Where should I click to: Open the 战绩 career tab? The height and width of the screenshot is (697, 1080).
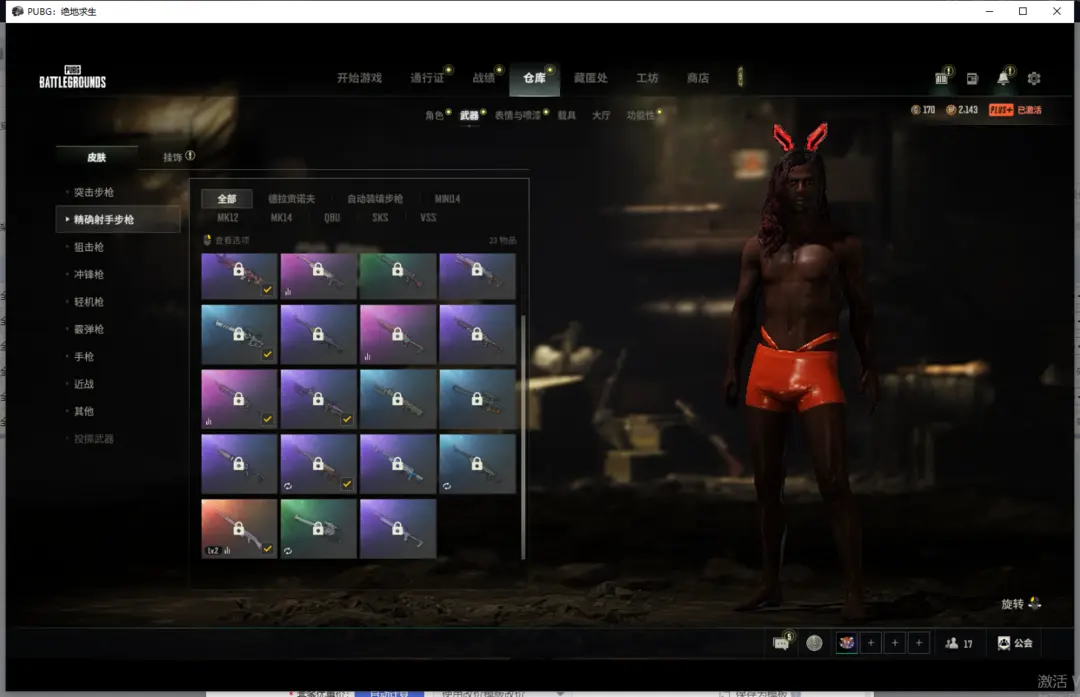click(484, 78)
